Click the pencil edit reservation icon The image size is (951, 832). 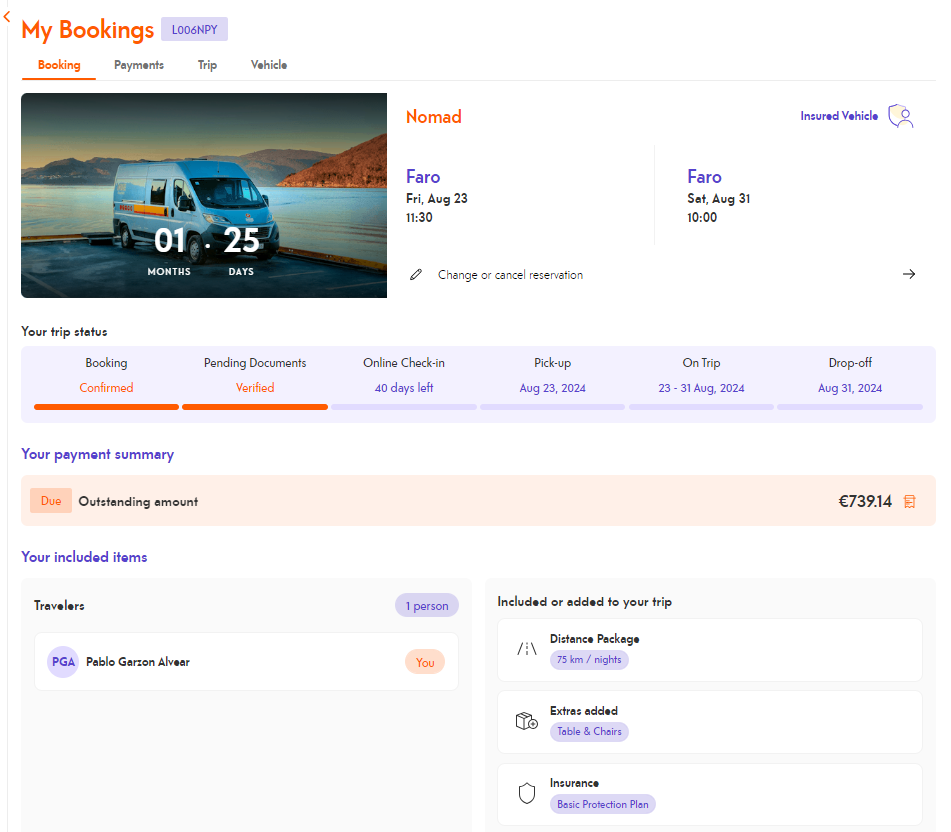(416, 274)
